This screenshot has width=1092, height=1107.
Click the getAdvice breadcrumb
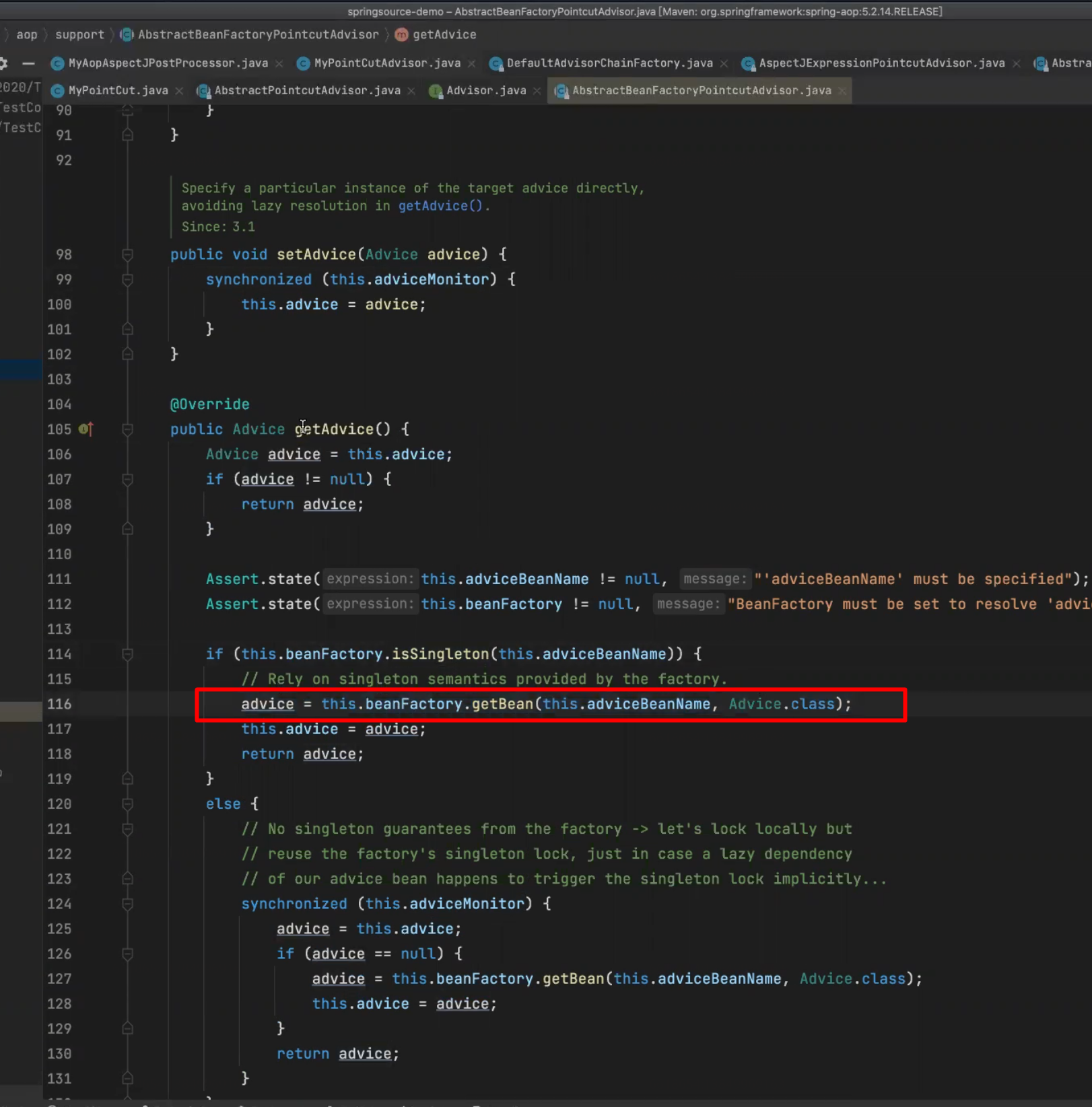pos(444,34)
